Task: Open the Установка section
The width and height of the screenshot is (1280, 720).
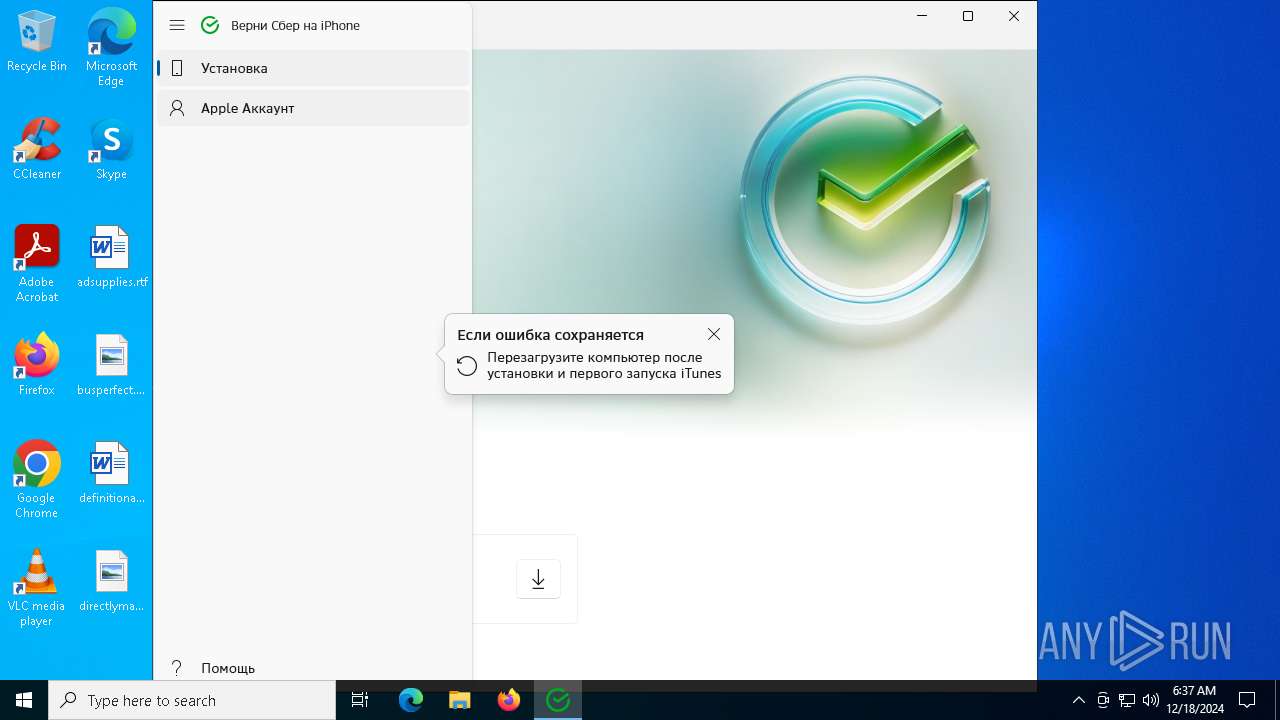Action: (x=313, y=68)
